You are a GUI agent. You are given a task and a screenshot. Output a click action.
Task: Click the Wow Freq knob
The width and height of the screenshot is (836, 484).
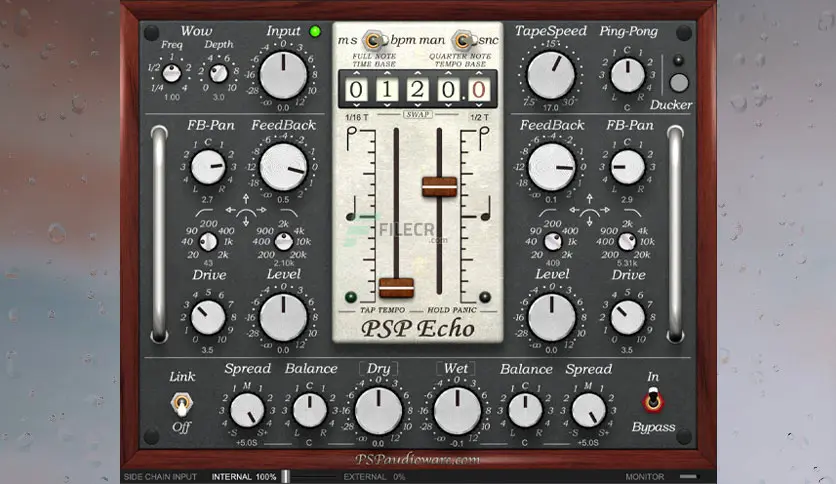point(172,73)
